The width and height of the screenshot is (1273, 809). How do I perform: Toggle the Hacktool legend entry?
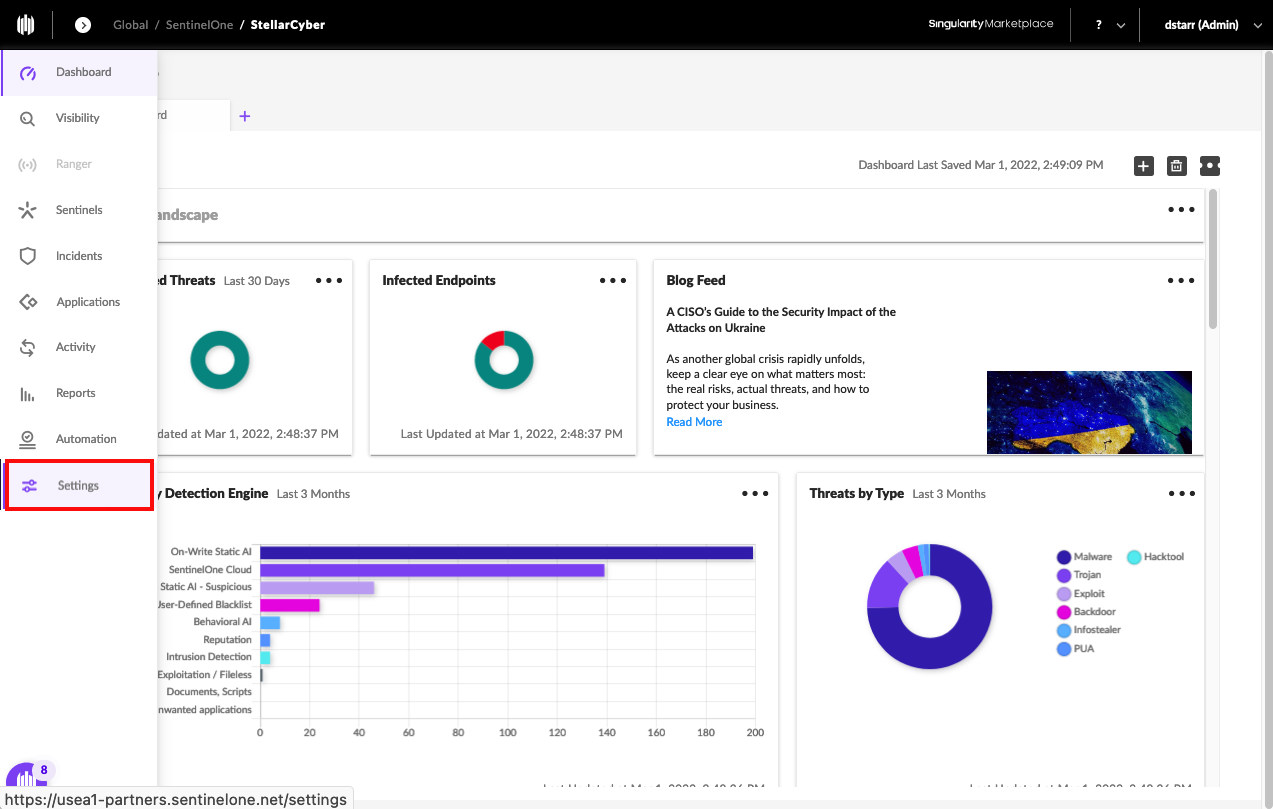pos(1155,557)
